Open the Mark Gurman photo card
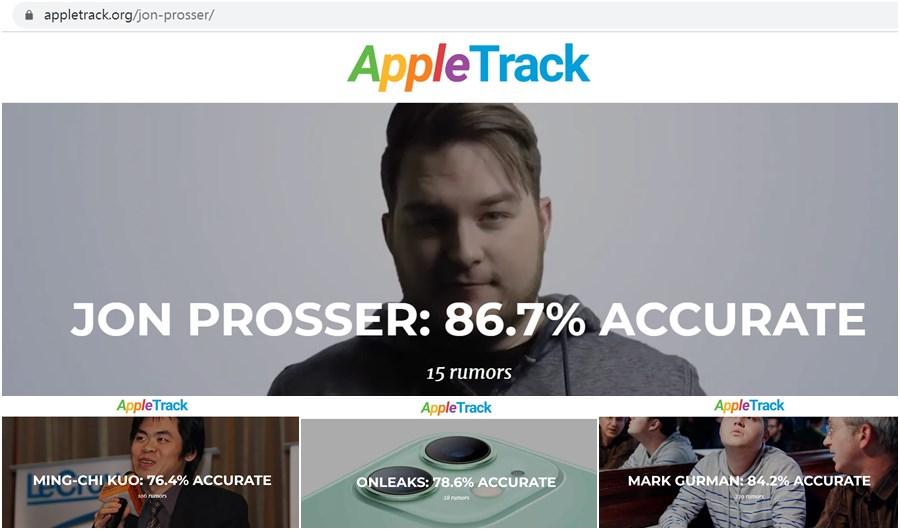This screenshot has height=530, width=900. [748, 472]
